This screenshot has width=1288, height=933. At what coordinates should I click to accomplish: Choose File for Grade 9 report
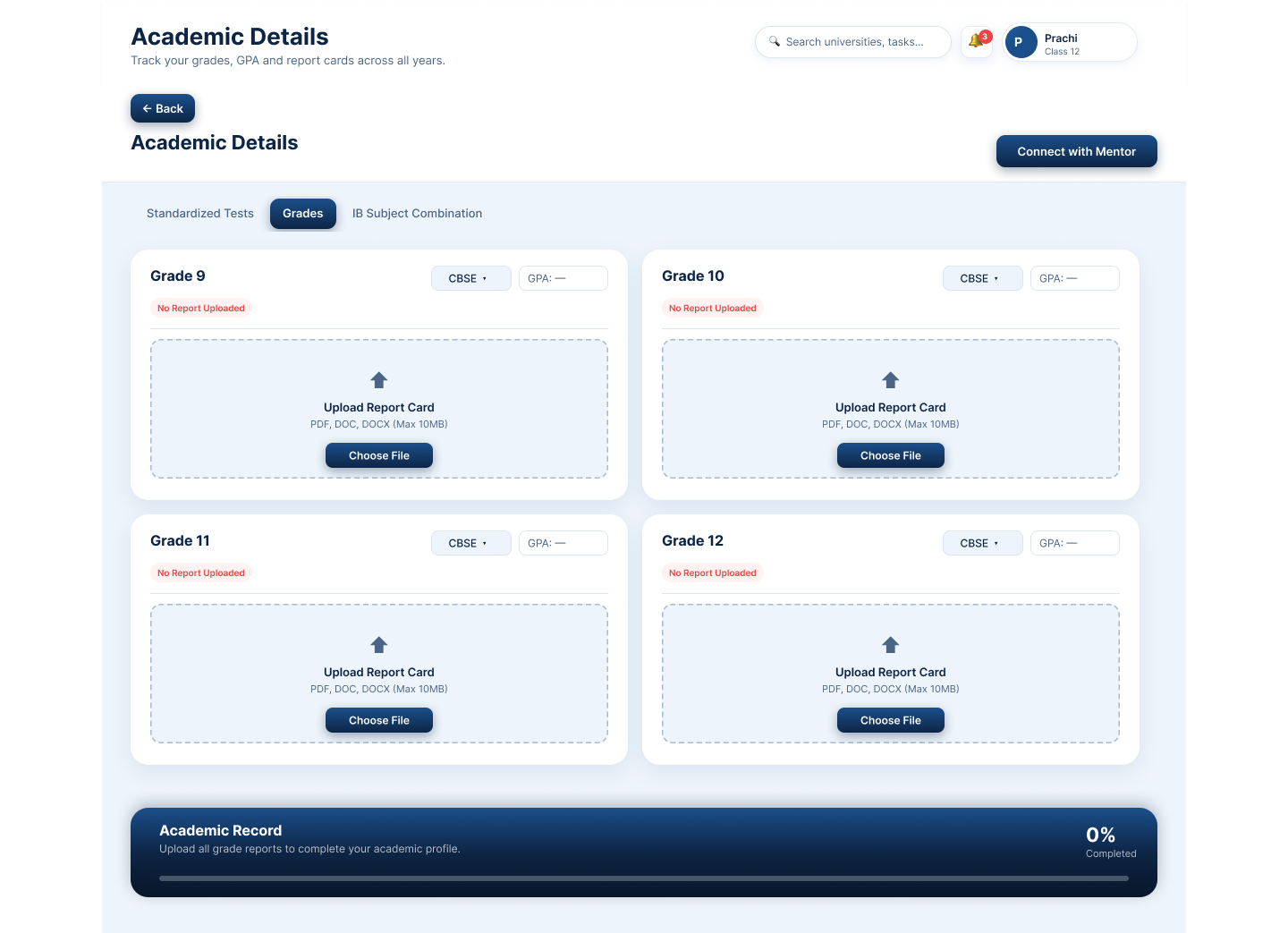point(379,455)
